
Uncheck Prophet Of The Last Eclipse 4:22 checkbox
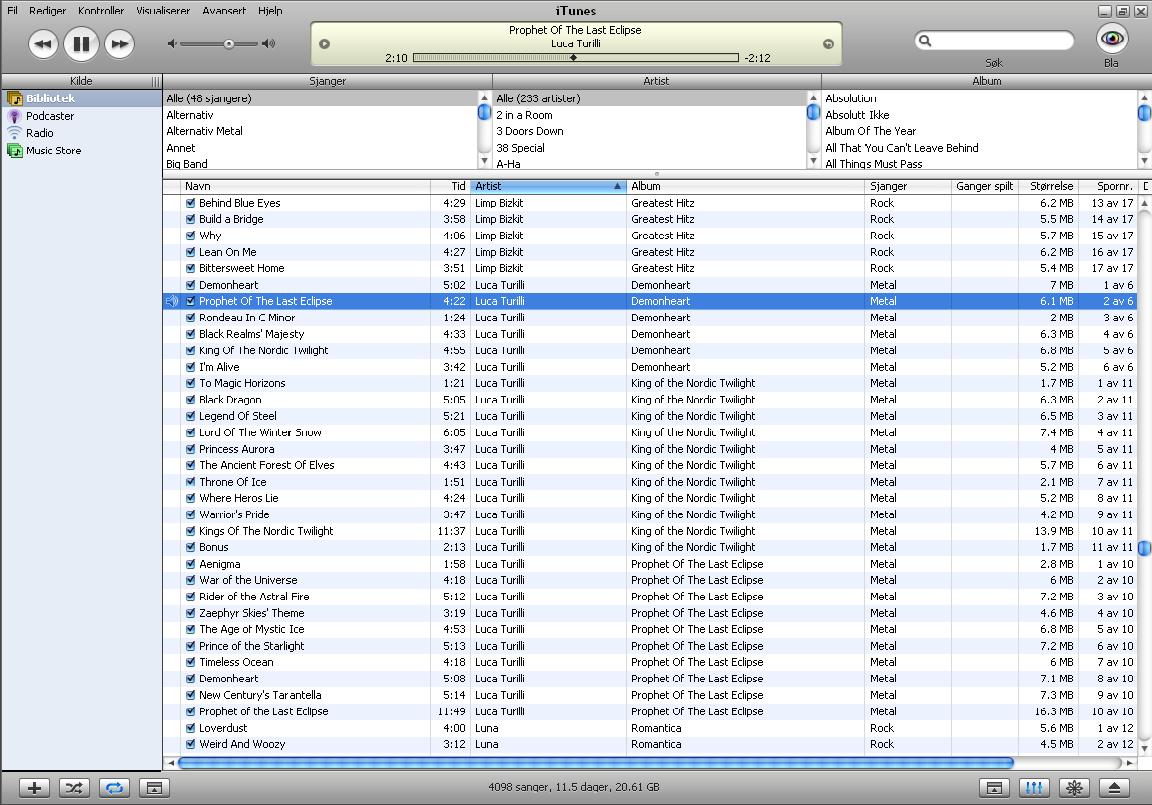click(190, 301)
